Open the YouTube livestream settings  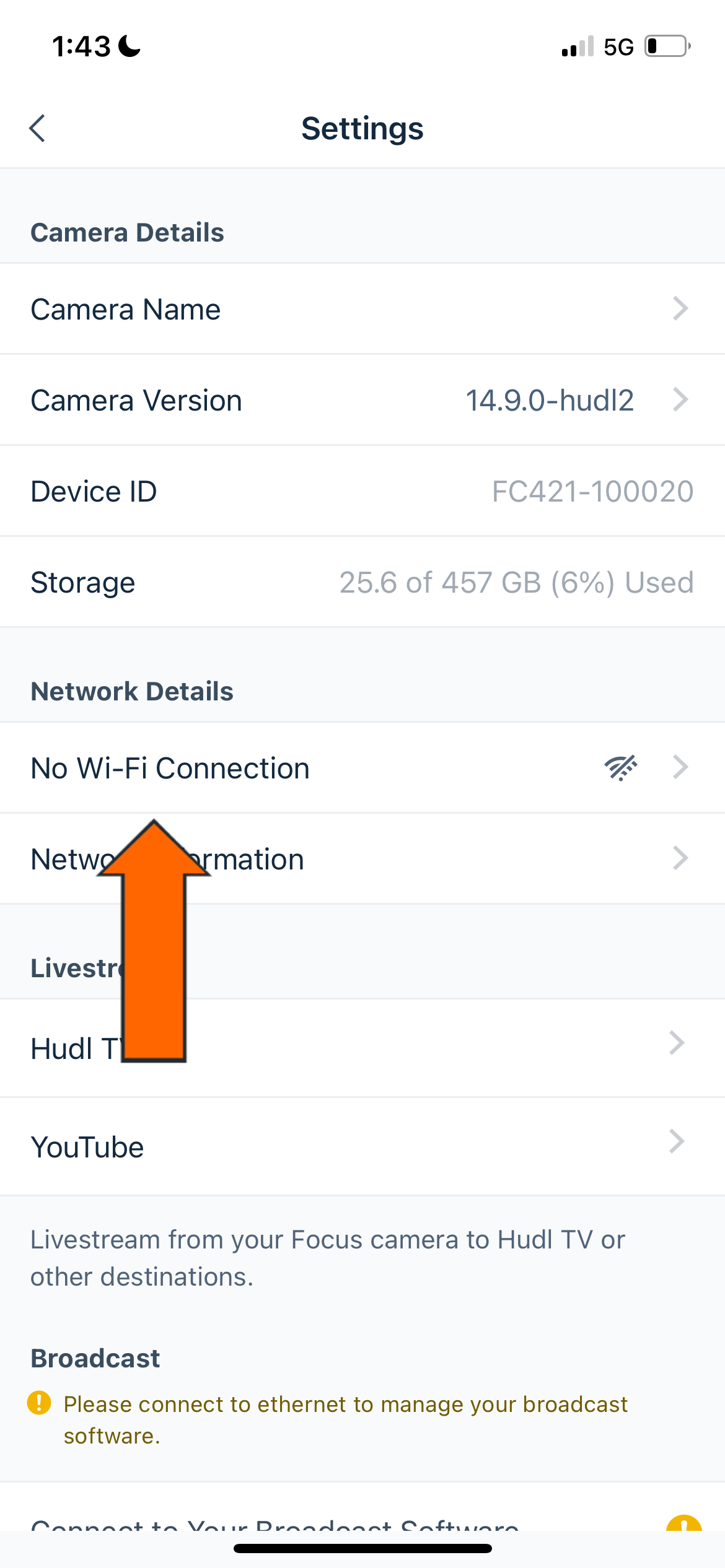click(x=362, y=1146)
